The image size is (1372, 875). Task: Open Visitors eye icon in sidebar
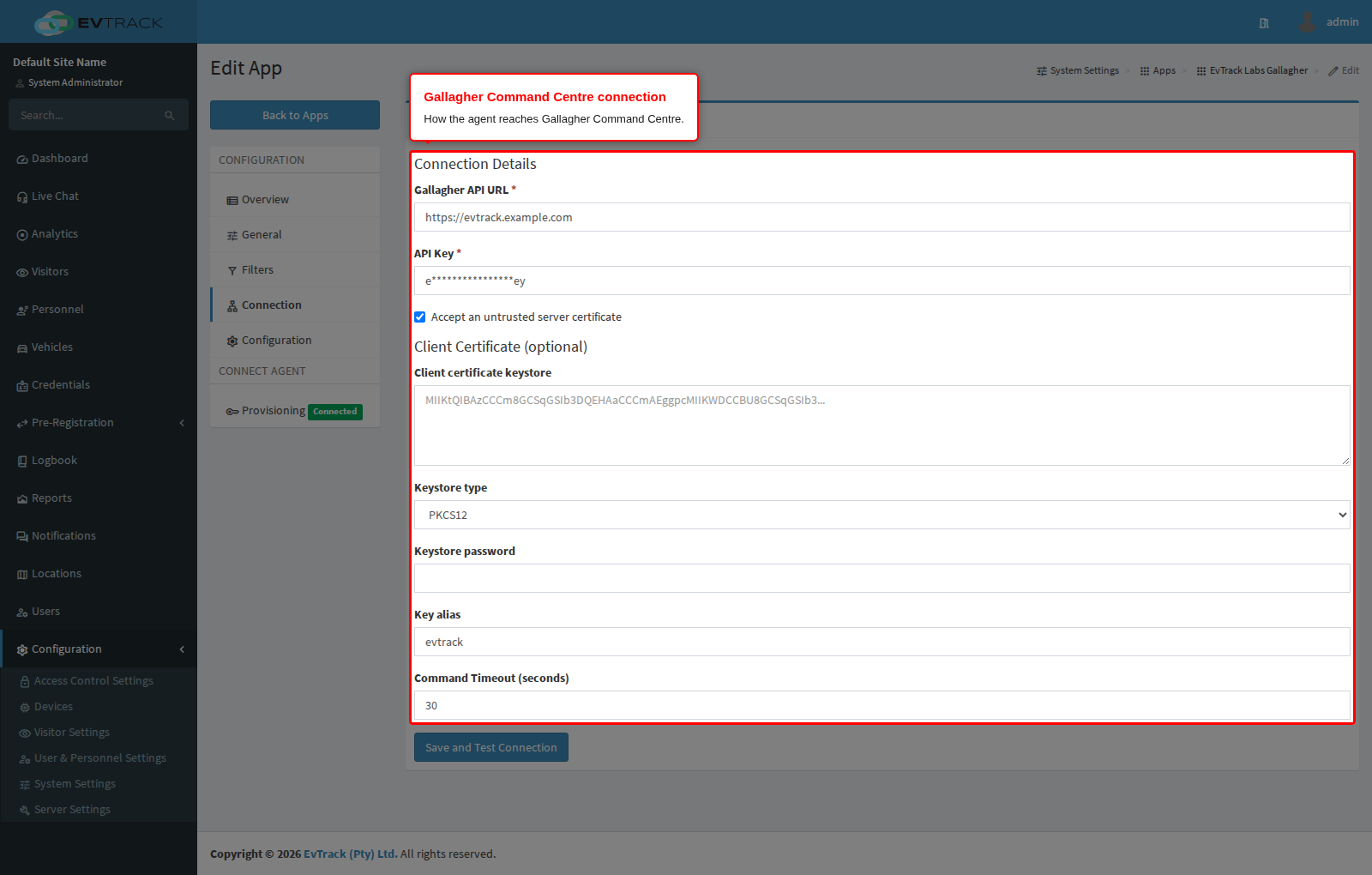pyautogui.click(x=22, y=273)
